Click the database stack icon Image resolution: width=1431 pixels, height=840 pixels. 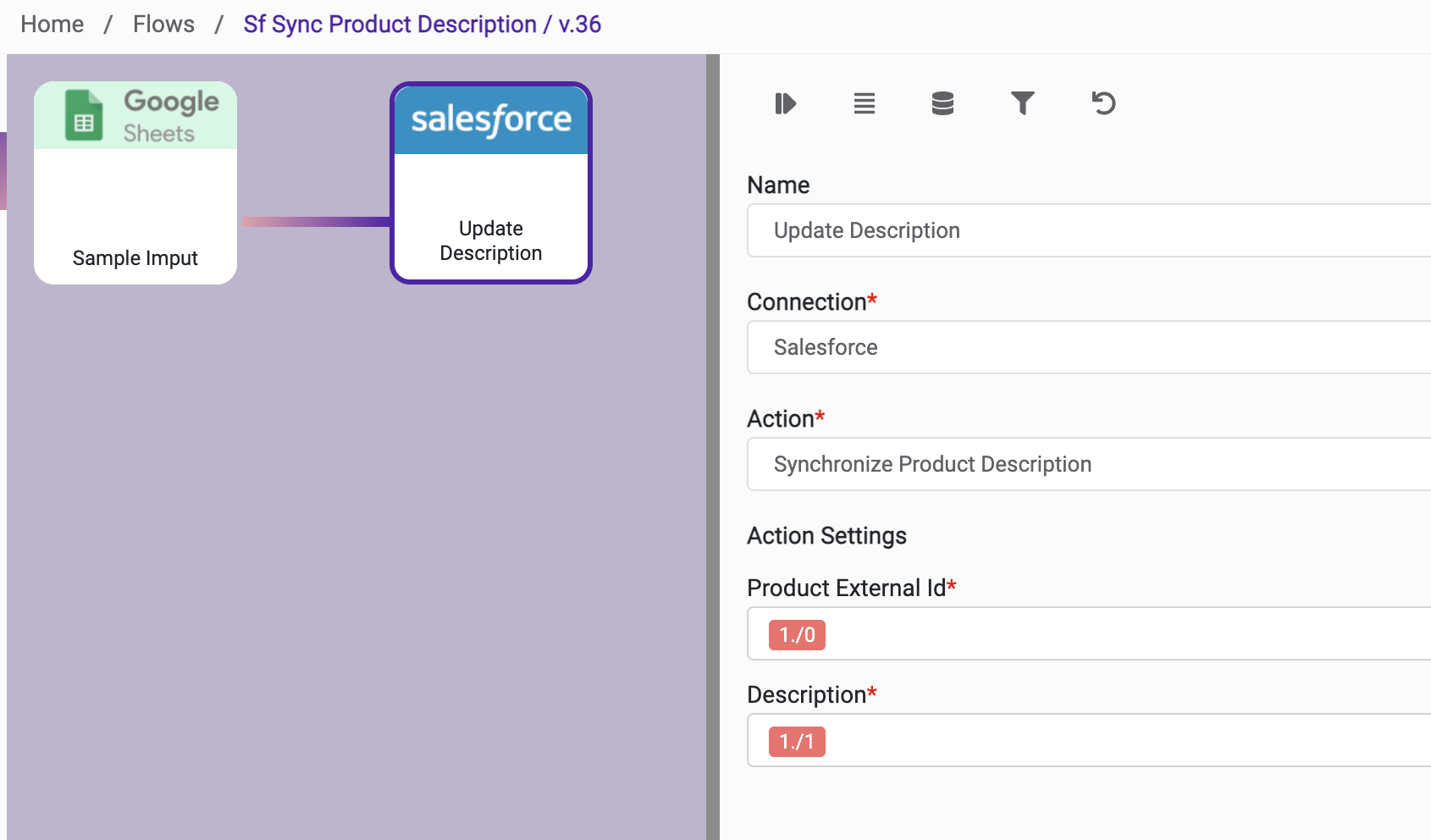pyautogui.click(x=942, y=103)
